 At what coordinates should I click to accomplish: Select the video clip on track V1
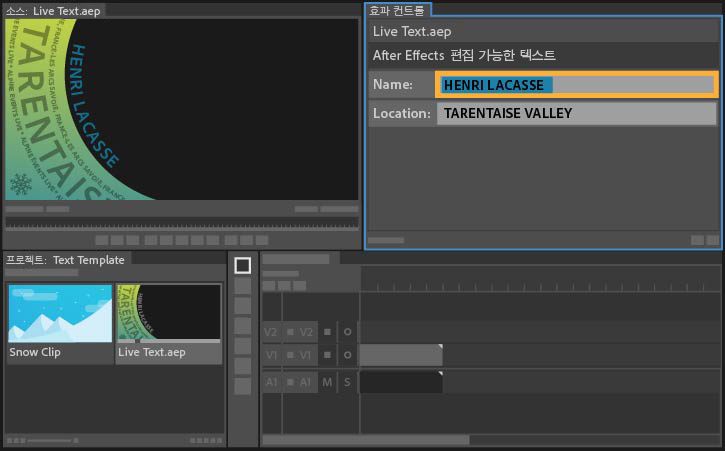pyautogui.click(x=401, y=355)
